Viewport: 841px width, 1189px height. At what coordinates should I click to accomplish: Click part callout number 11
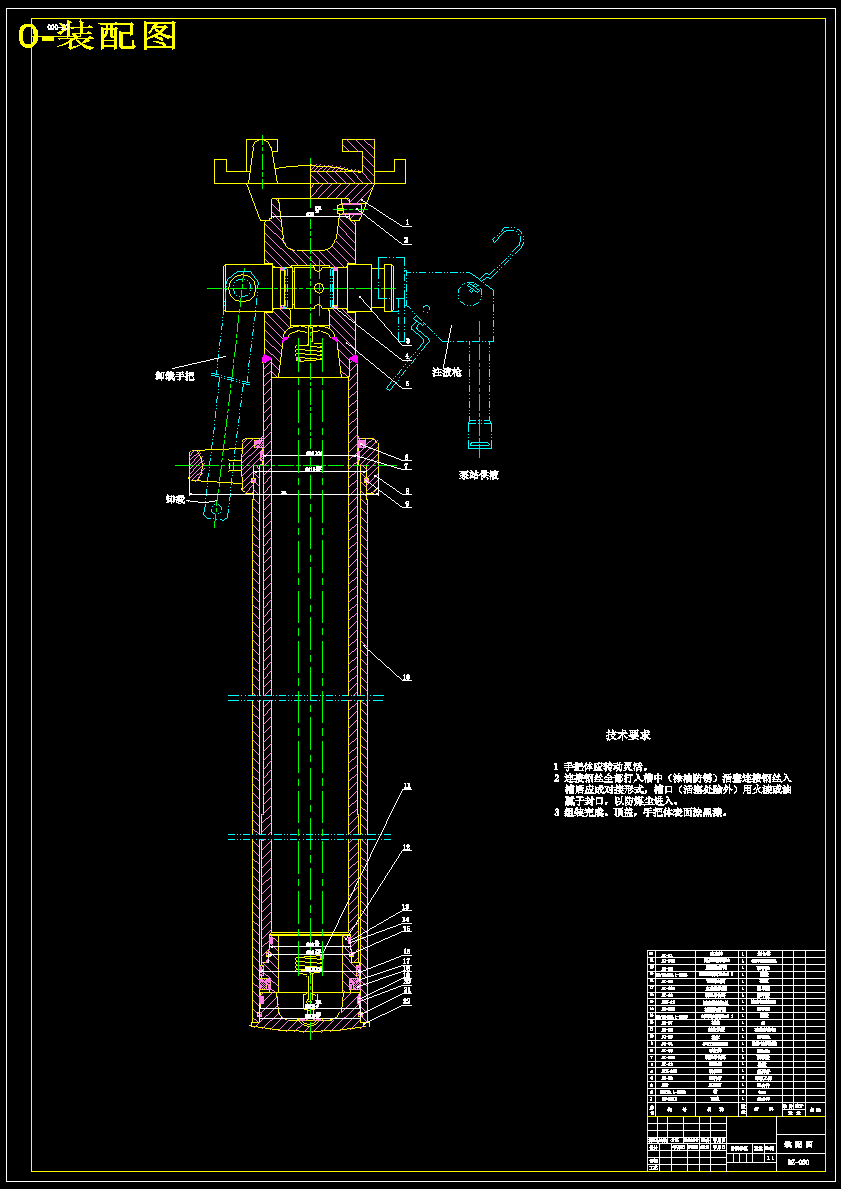[406, 786]
